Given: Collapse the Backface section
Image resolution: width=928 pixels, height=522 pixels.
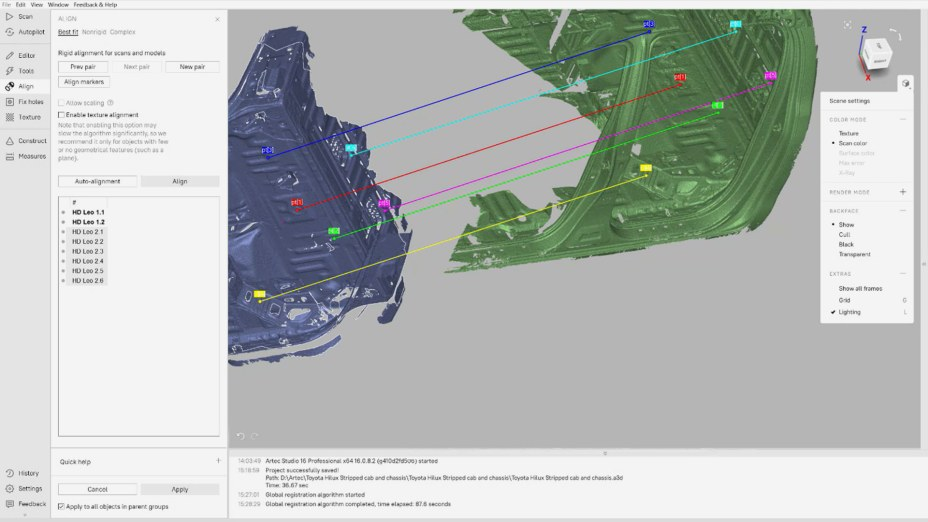Looking at the screenshot, I should tap(903, 211).
